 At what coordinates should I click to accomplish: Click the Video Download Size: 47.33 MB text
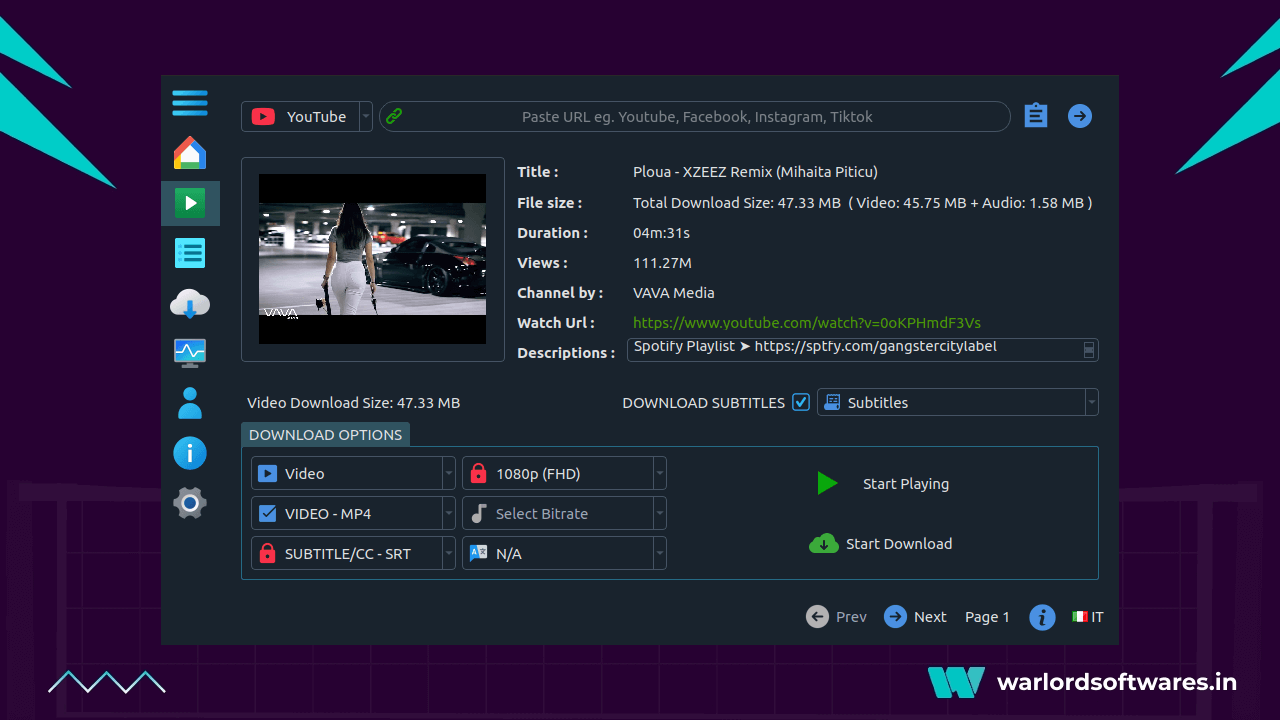(354, 403)
